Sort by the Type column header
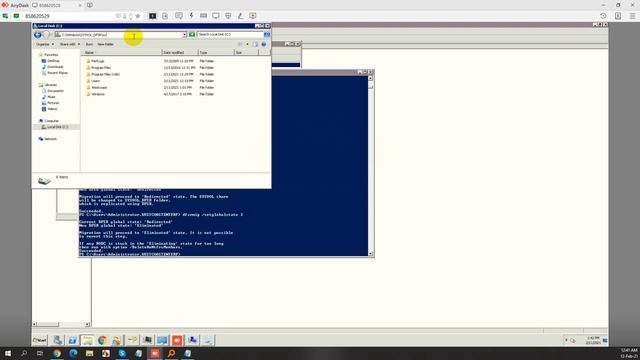 (x=216, y=53)
